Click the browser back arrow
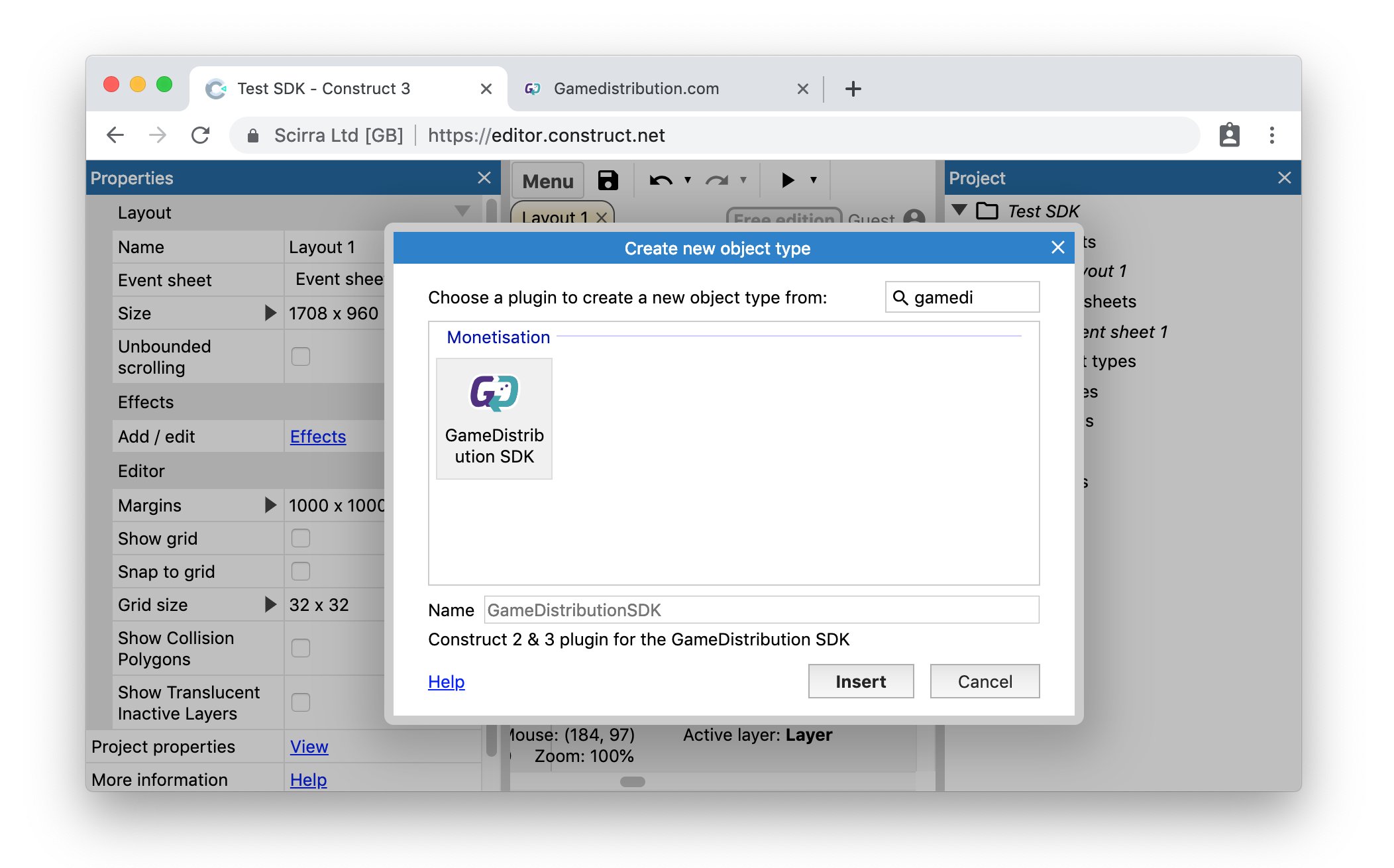This screenshot has height=868, width=1394. [x=115, y=135]
